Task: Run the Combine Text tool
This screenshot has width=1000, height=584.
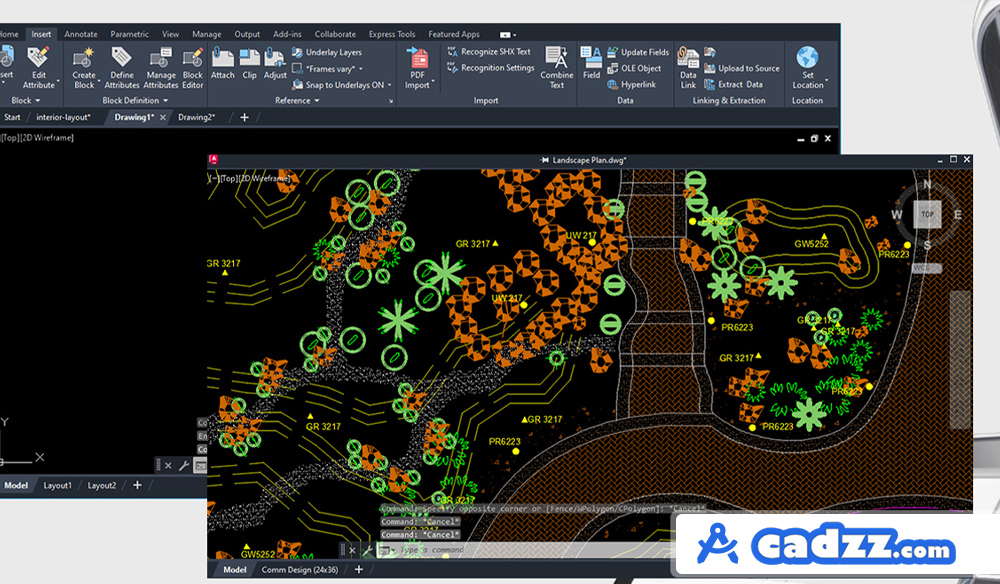Action: click(x=557, y=68)
